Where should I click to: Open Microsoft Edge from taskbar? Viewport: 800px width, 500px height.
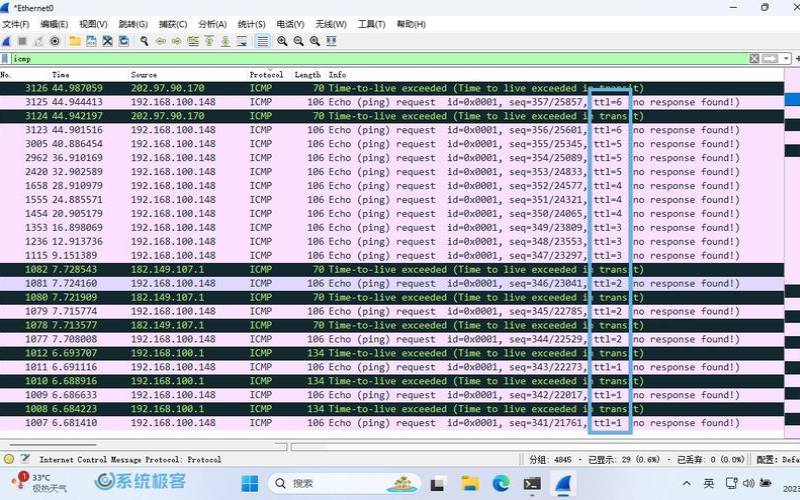501,483
